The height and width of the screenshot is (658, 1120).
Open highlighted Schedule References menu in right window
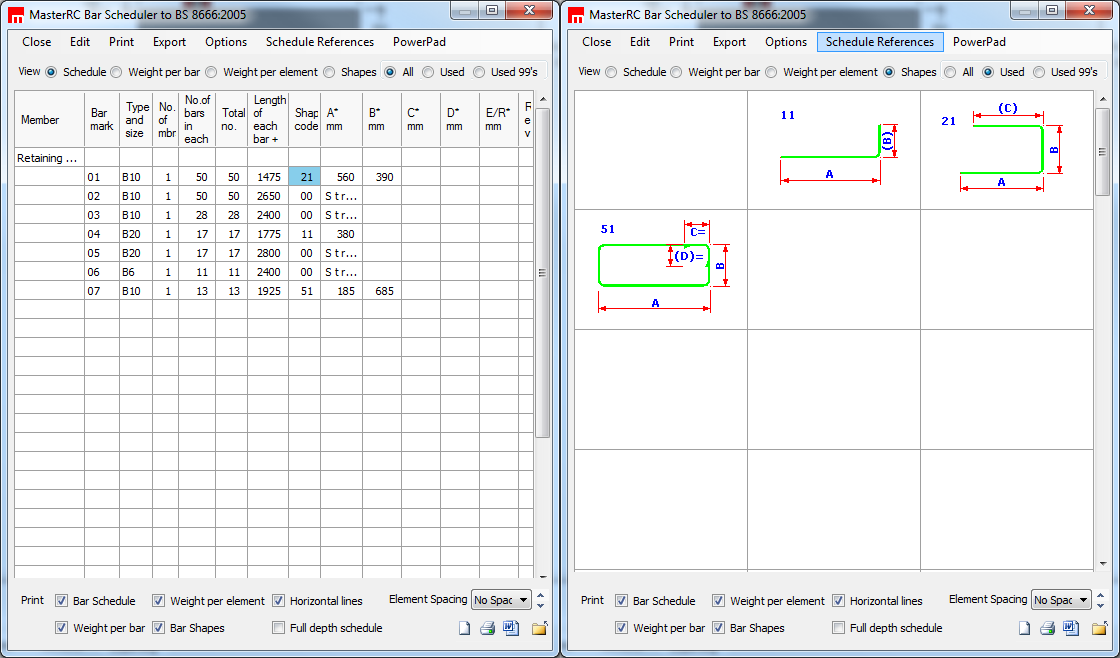tap(880, 42)
